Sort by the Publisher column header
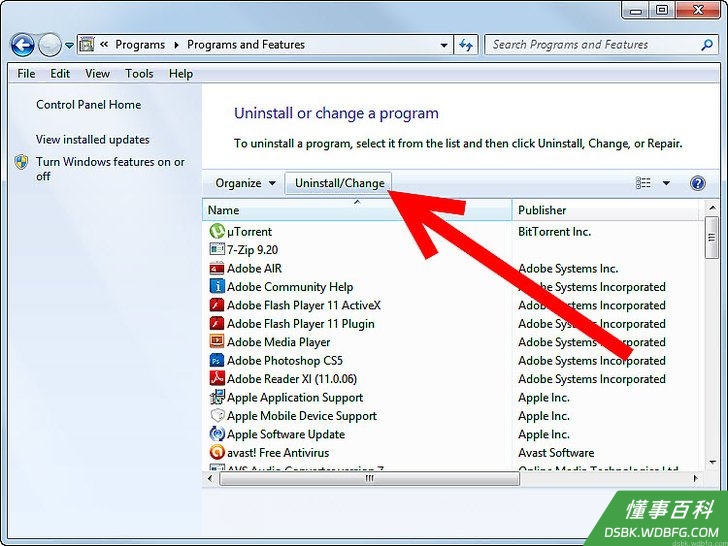This screenshot has width=728, height=546. (605, 210)
